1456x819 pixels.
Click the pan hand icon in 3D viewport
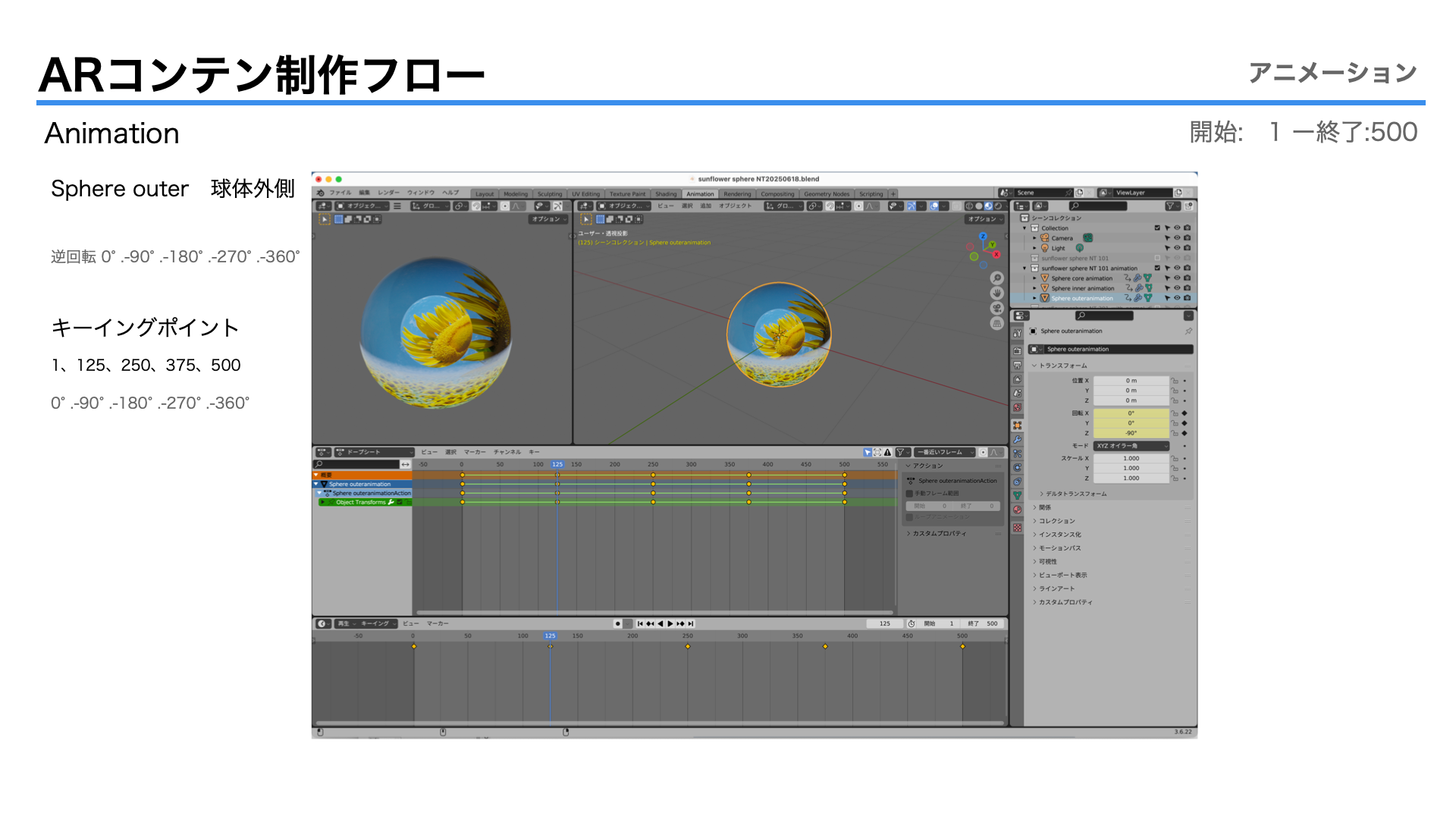(x=997, y=293)
